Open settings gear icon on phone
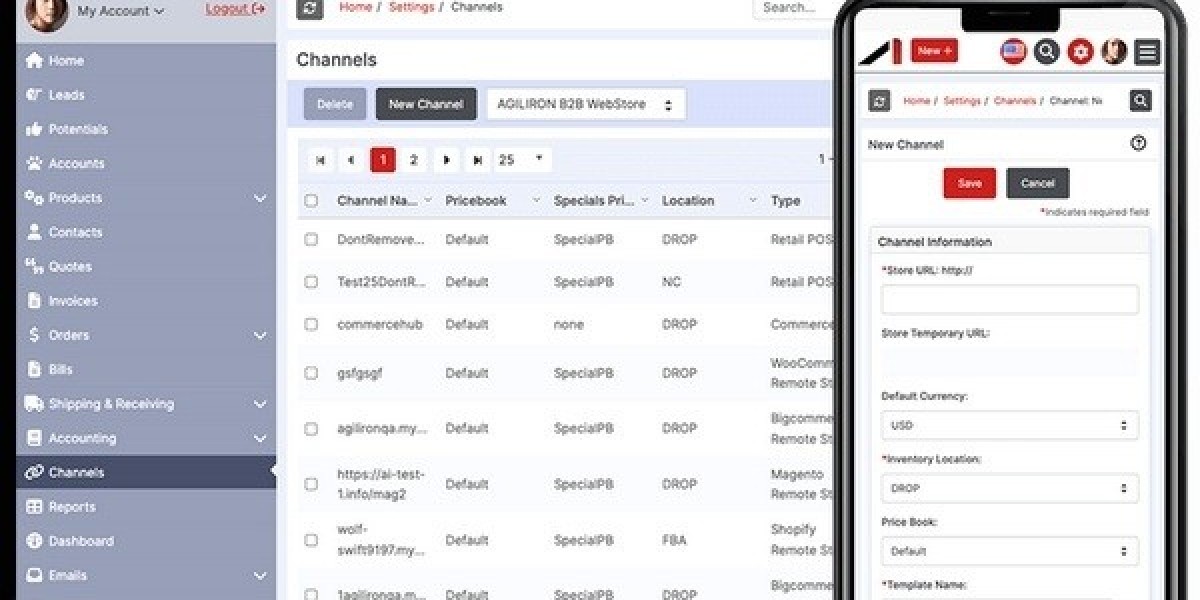Viewport: 1200px width, 600px height. [1080, 51]
